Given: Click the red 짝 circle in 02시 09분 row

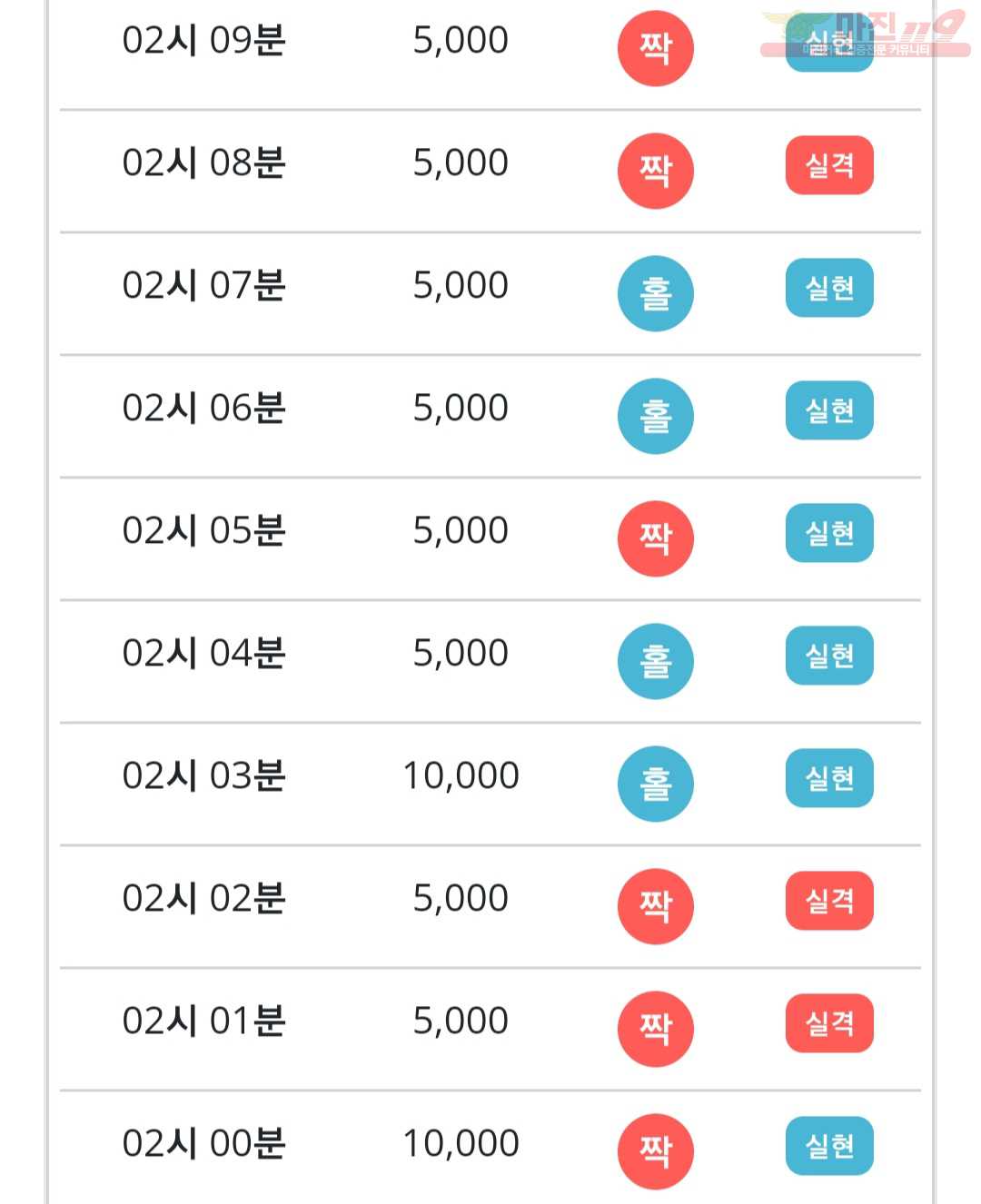Looking at the screenshot, I should (655, 48).
